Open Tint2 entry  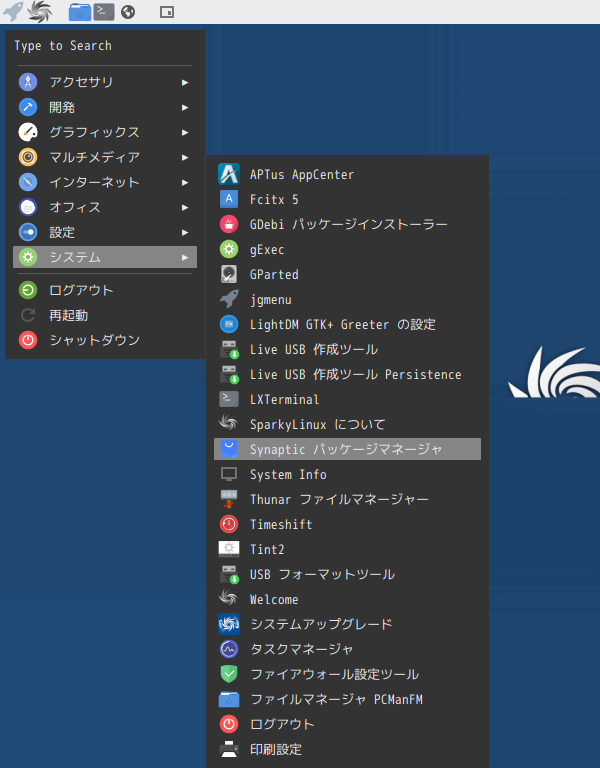(x=347, y=549)
